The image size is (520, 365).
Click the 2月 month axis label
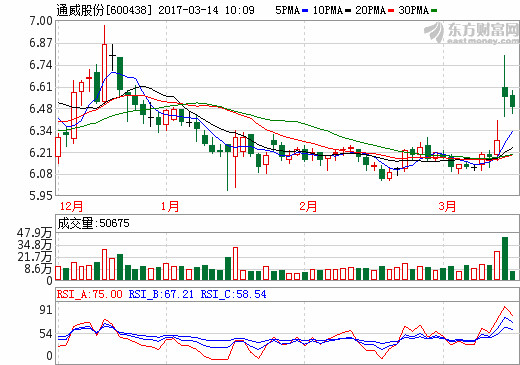click(x=308, y=206)
